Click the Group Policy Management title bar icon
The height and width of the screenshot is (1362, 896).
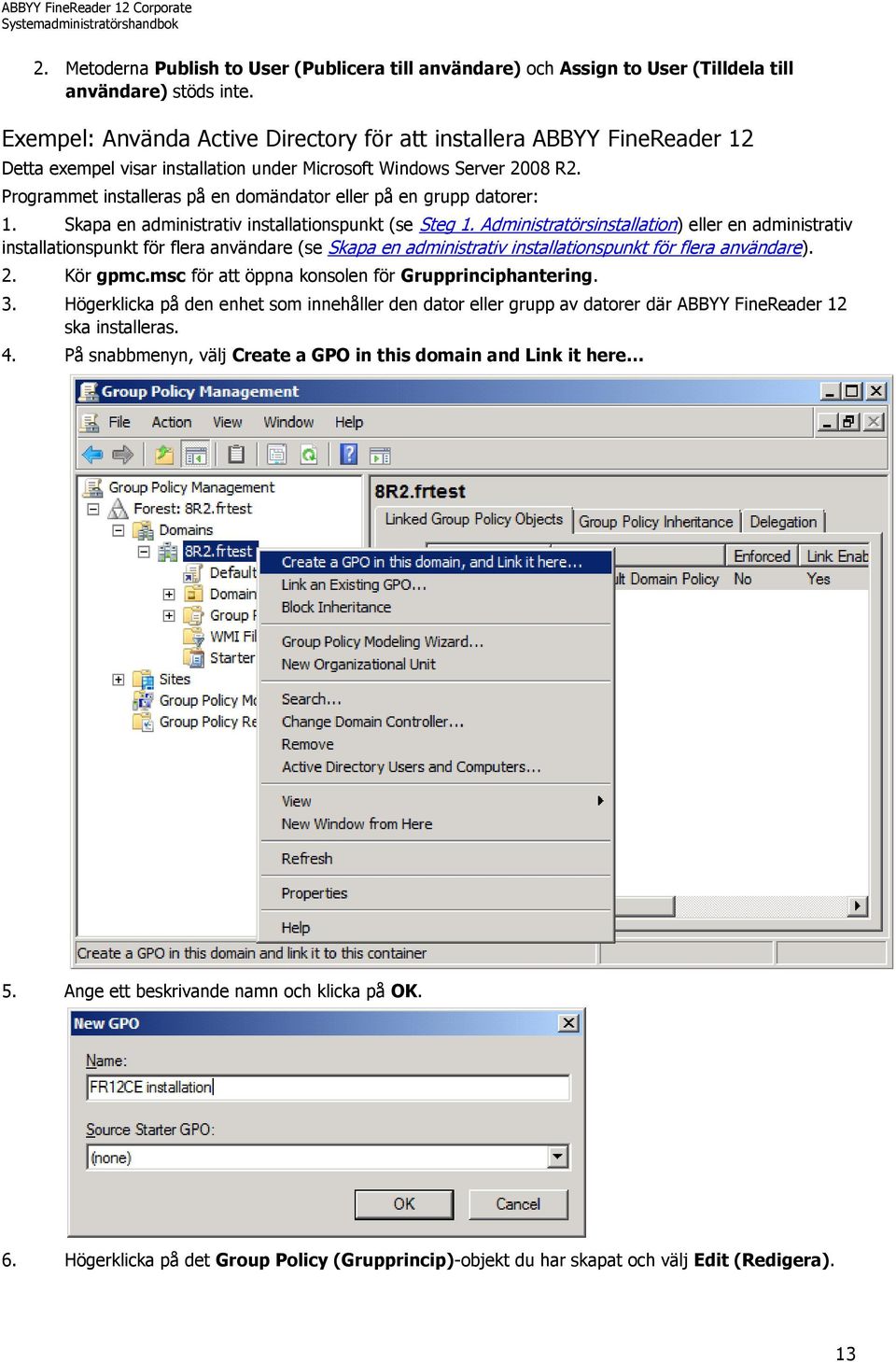pos(89,391)
